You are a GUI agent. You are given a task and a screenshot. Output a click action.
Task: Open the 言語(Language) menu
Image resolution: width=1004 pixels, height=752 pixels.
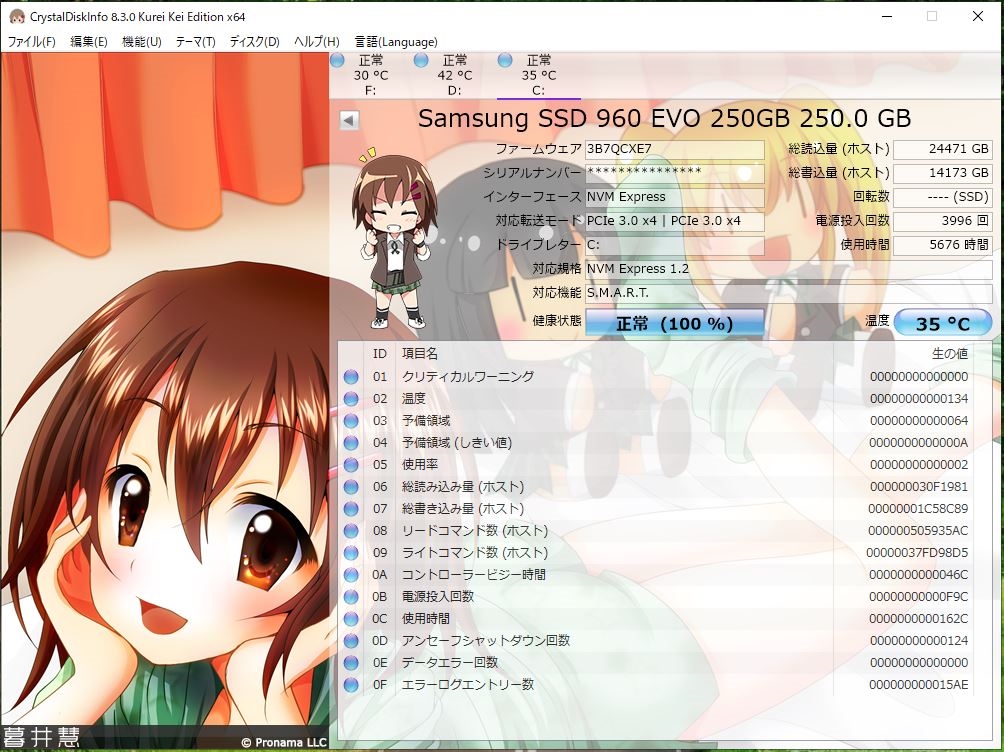pos(396,42)
